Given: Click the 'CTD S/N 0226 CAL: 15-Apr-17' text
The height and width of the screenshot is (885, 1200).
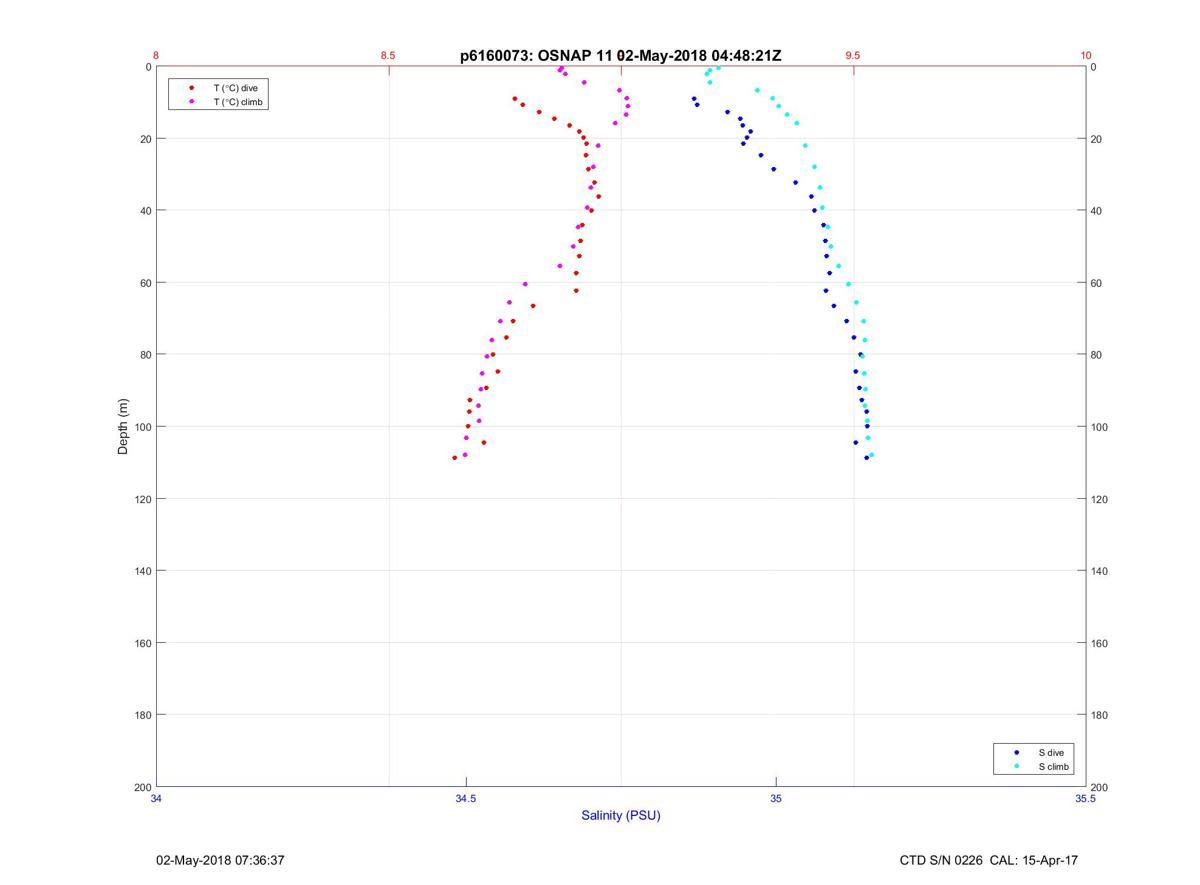Looking at the screenshot, I should pos(989,860).
